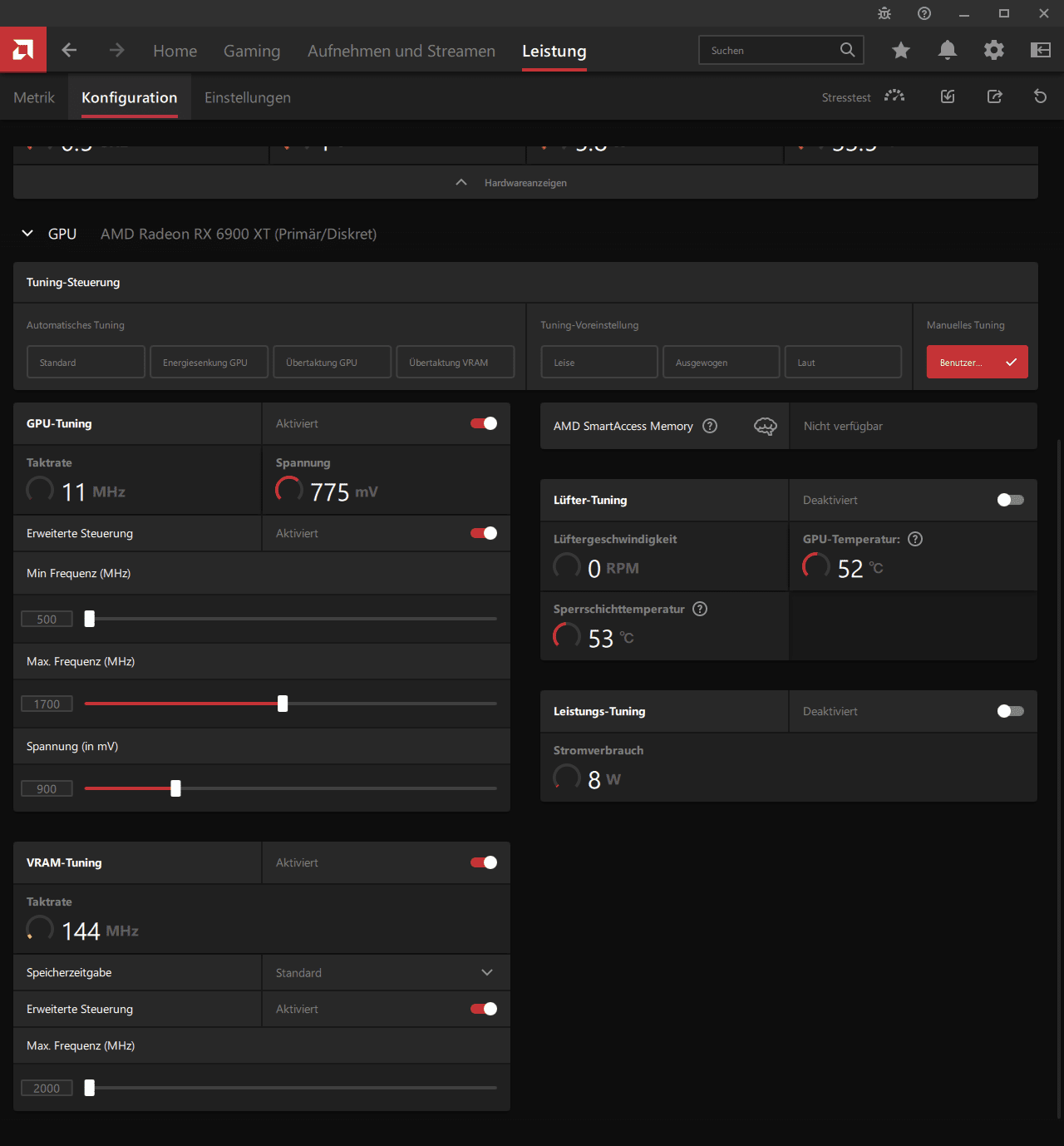Collapse the Hardwareanzeigen panel
1064x1146 pixels.
pos(525,182)
